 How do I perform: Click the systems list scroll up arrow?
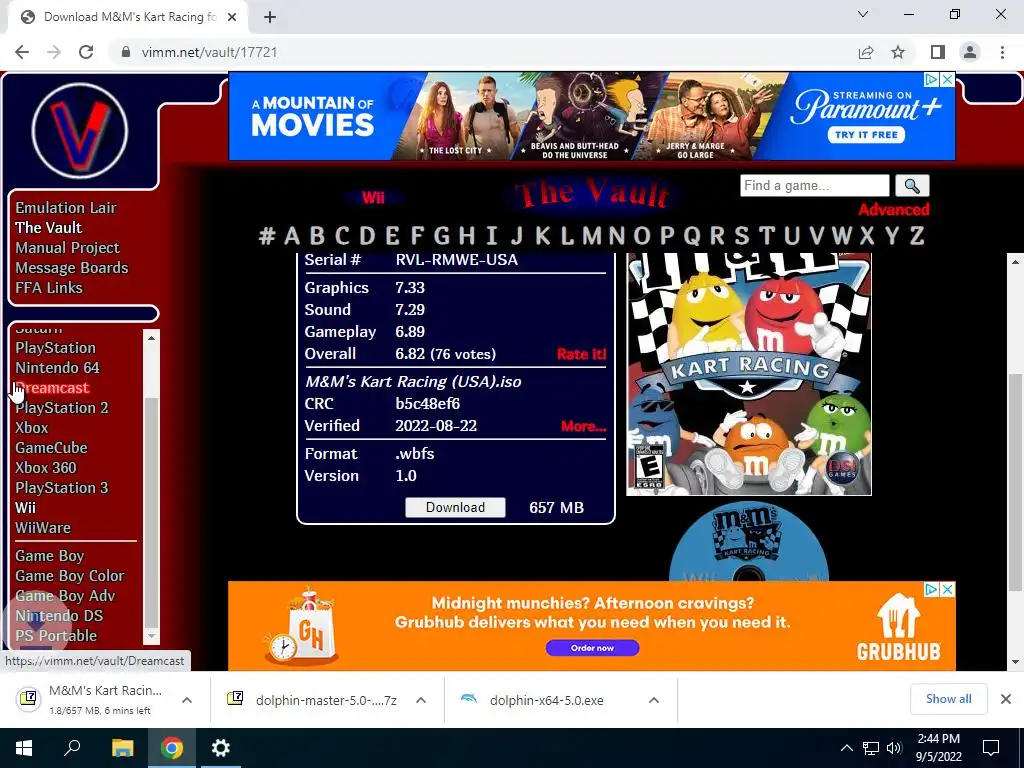[152, 338]
